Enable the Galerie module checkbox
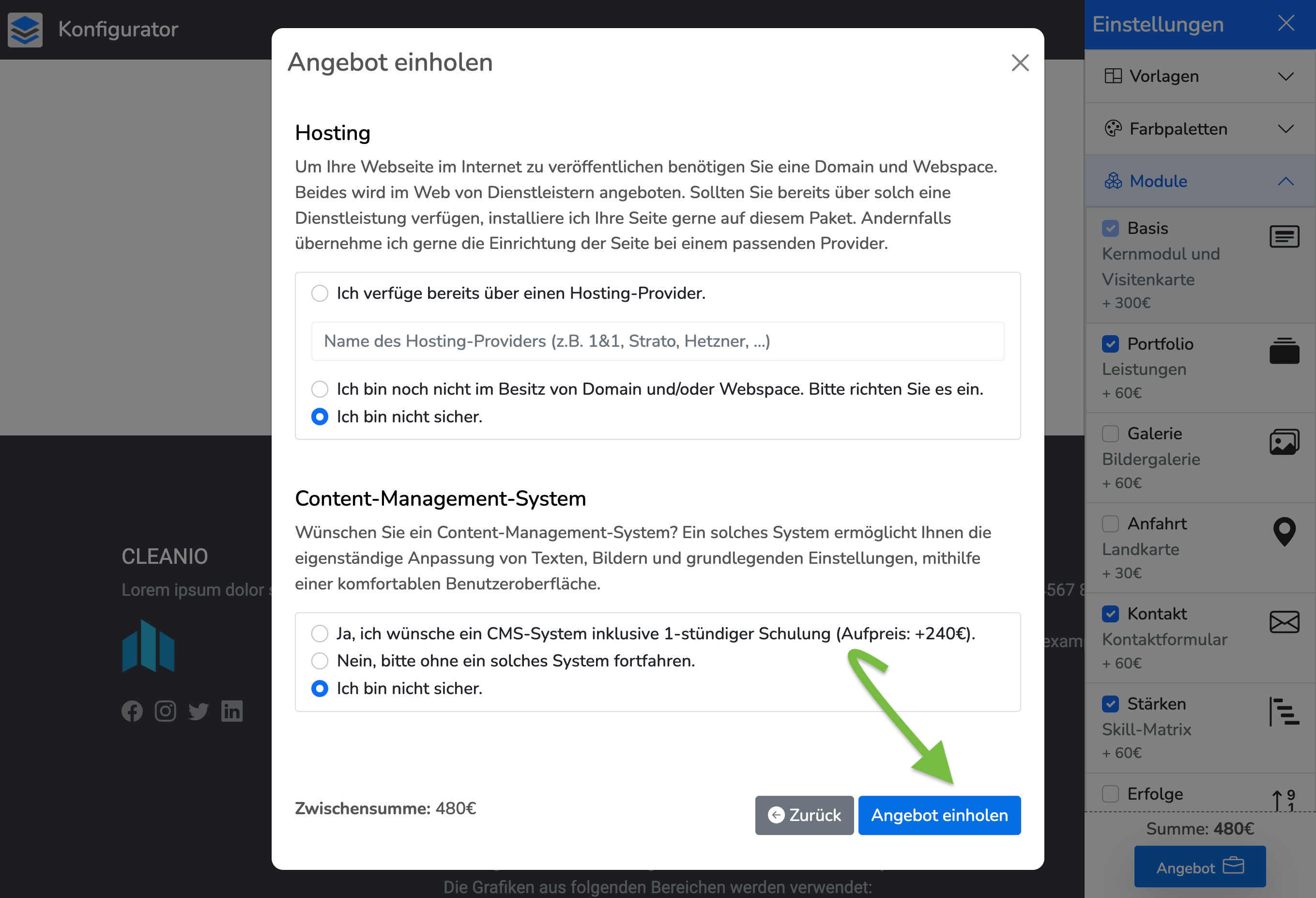Viewport: 1316px width, 898px height. (1110, 434)
